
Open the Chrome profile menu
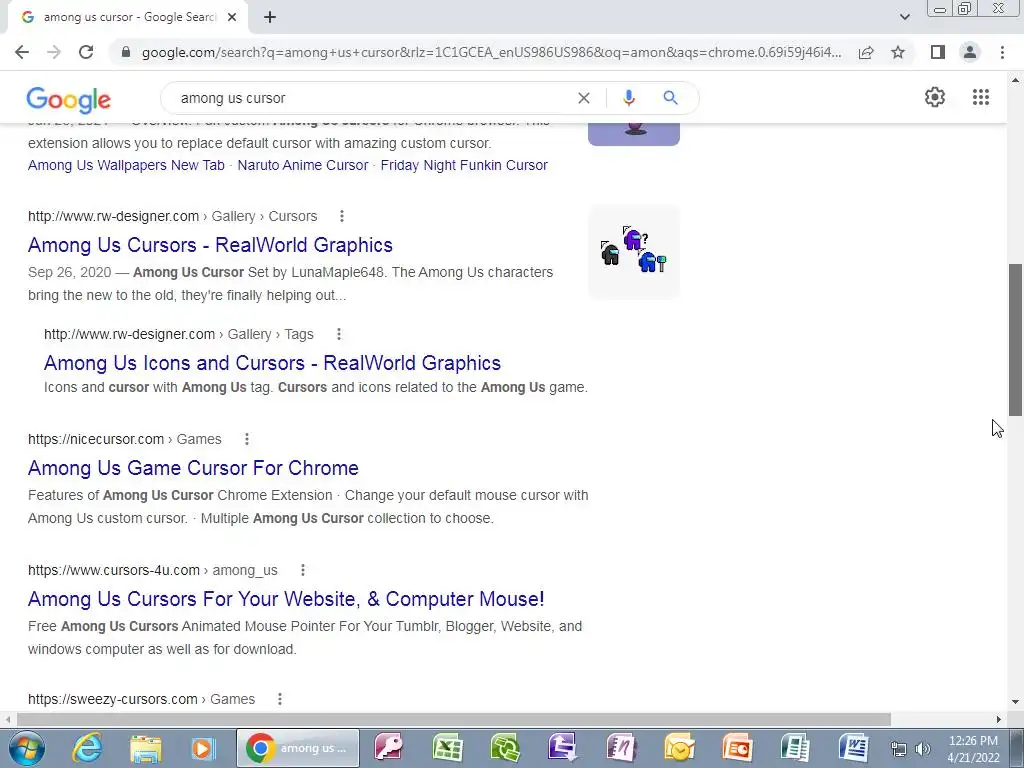click(x=970, y=52)
